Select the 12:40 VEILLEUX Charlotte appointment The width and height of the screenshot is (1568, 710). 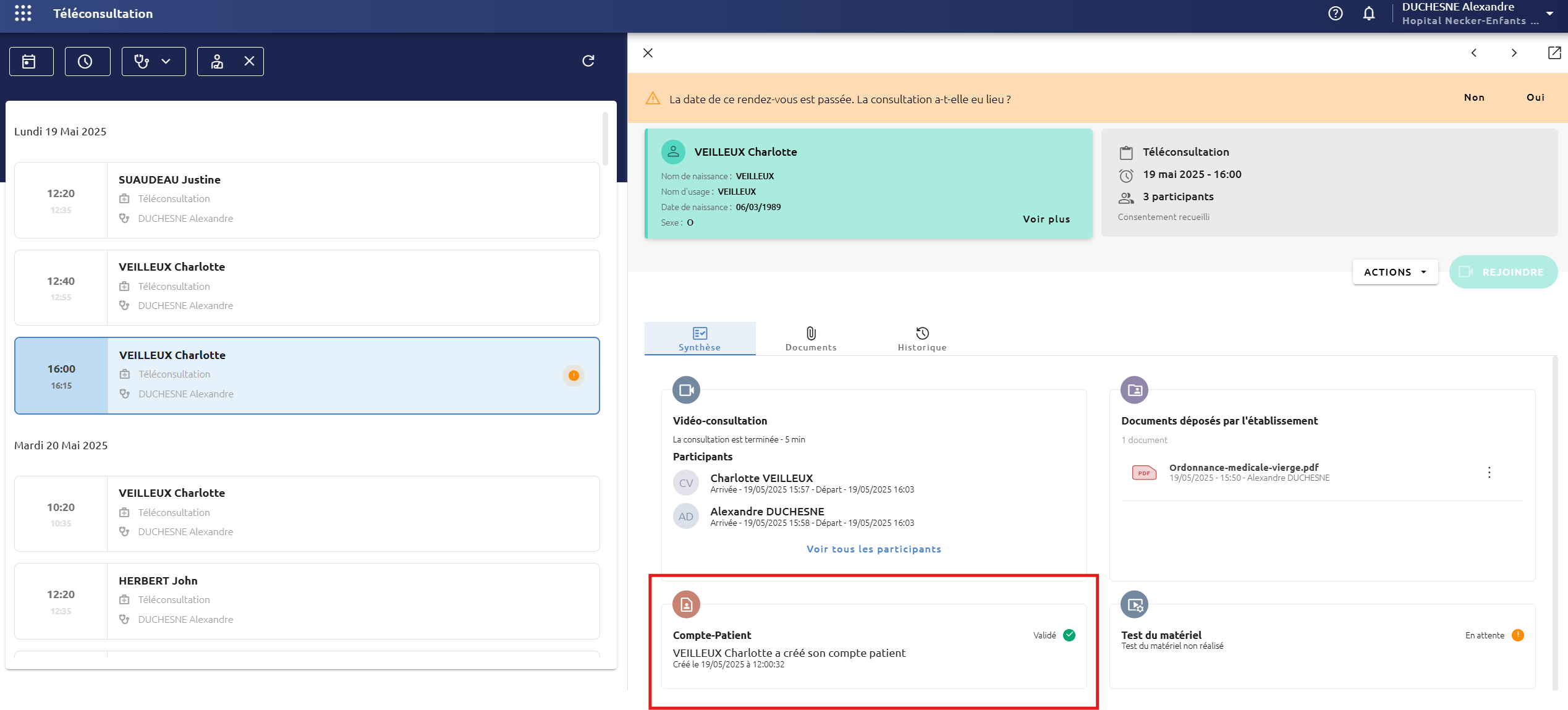pyautogui.click(x=307, y=287)
